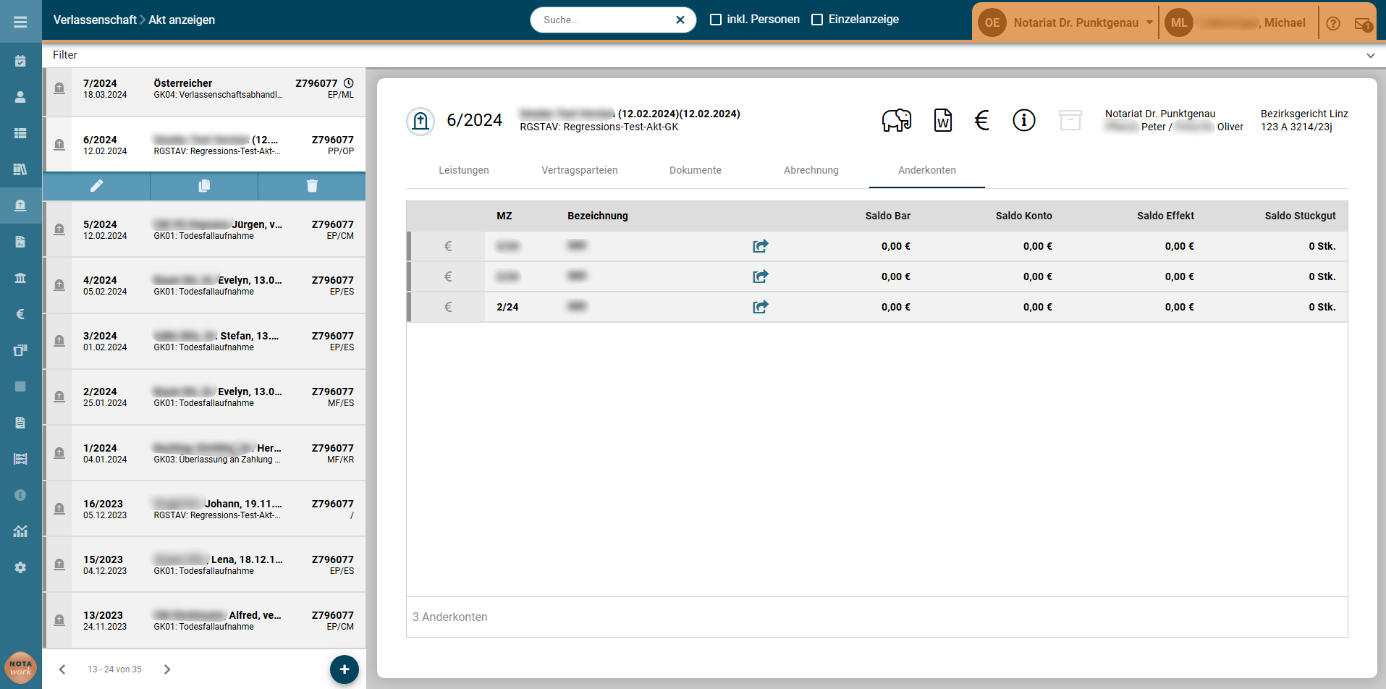The width and height of the screenshot is (1386, 689).
Task: Open the books icon in the sidebar
Action: (x=20, y=169)
